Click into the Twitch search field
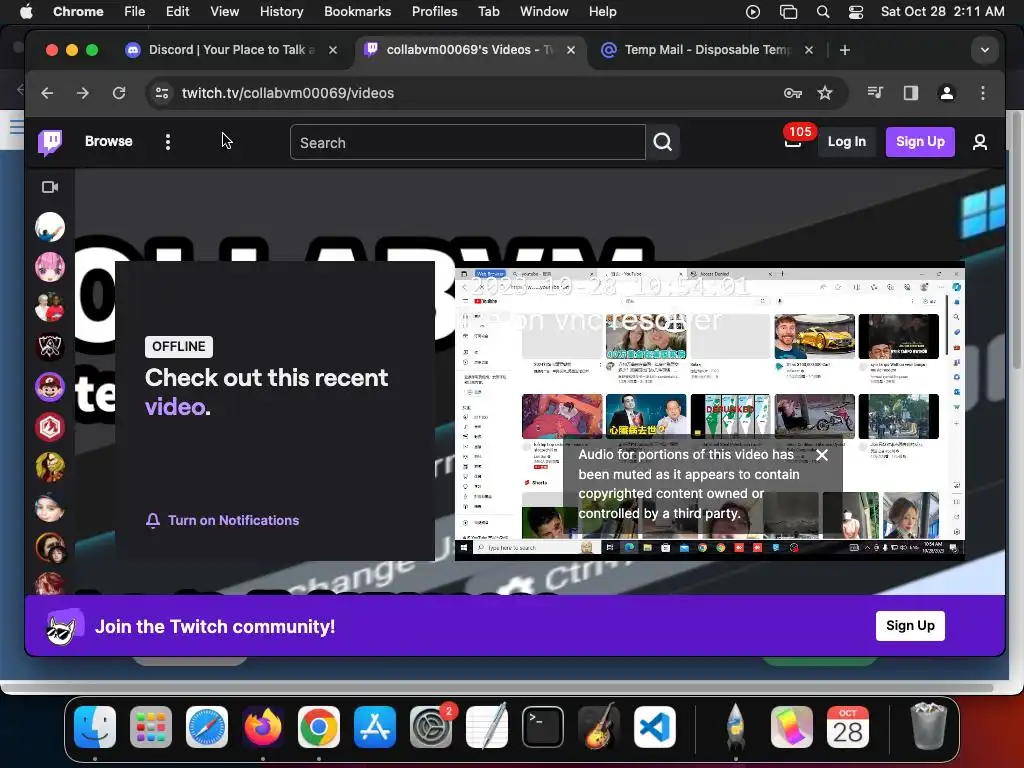 [468, 142]
